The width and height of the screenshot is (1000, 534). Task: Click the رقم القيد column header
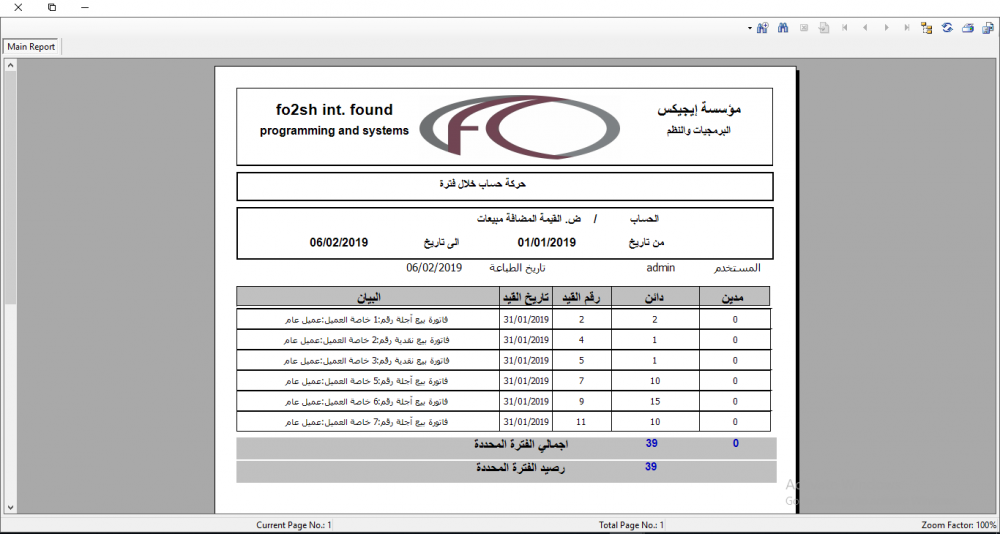[582, 297]
